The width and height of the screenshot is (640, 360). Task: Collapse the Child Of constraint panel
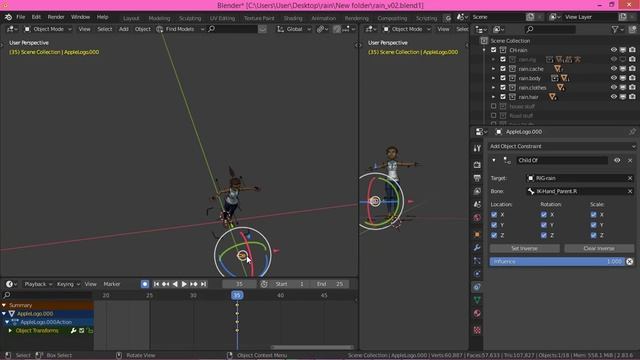pos(494,160)
